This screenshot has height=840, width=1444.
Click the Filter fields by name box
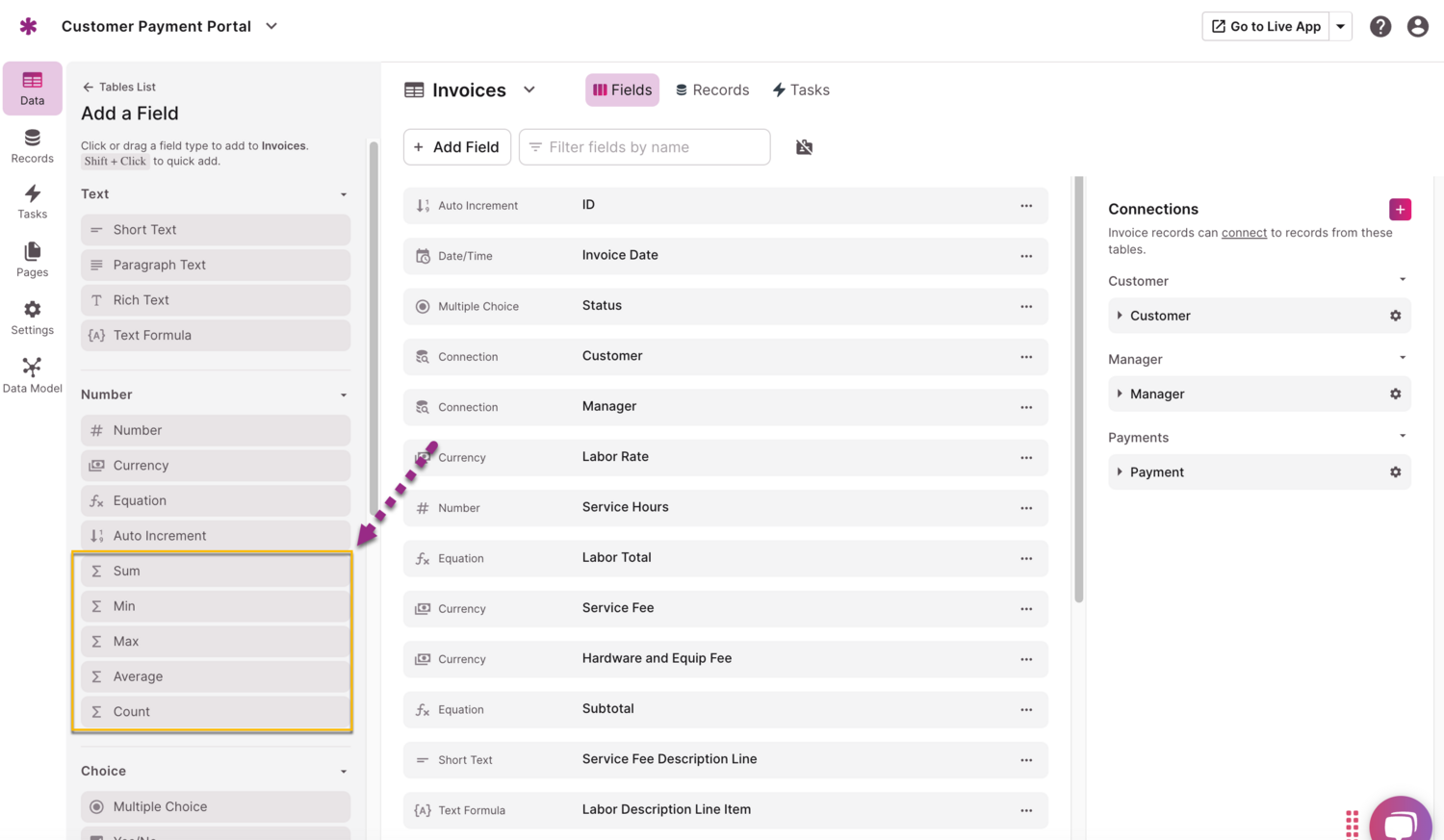pyautogui.click(x=645, y=147)
